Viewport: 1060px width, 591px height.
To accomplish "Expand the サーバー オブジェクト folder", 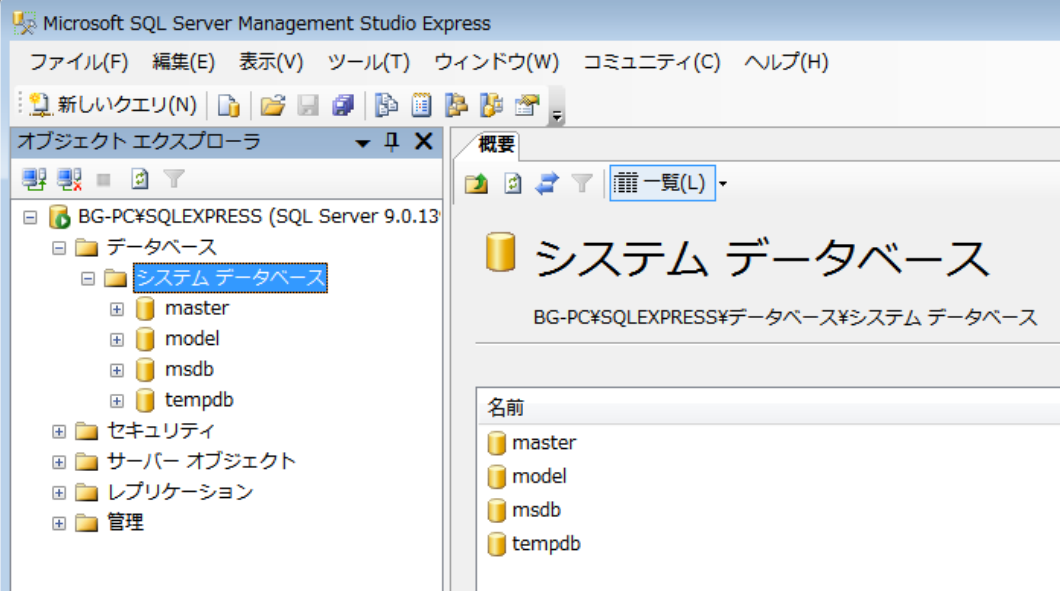I will (59, 462).
